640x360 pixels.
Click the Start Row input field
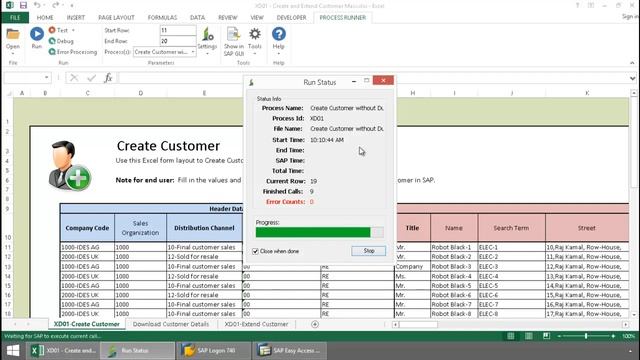click(x=178, y=30)
